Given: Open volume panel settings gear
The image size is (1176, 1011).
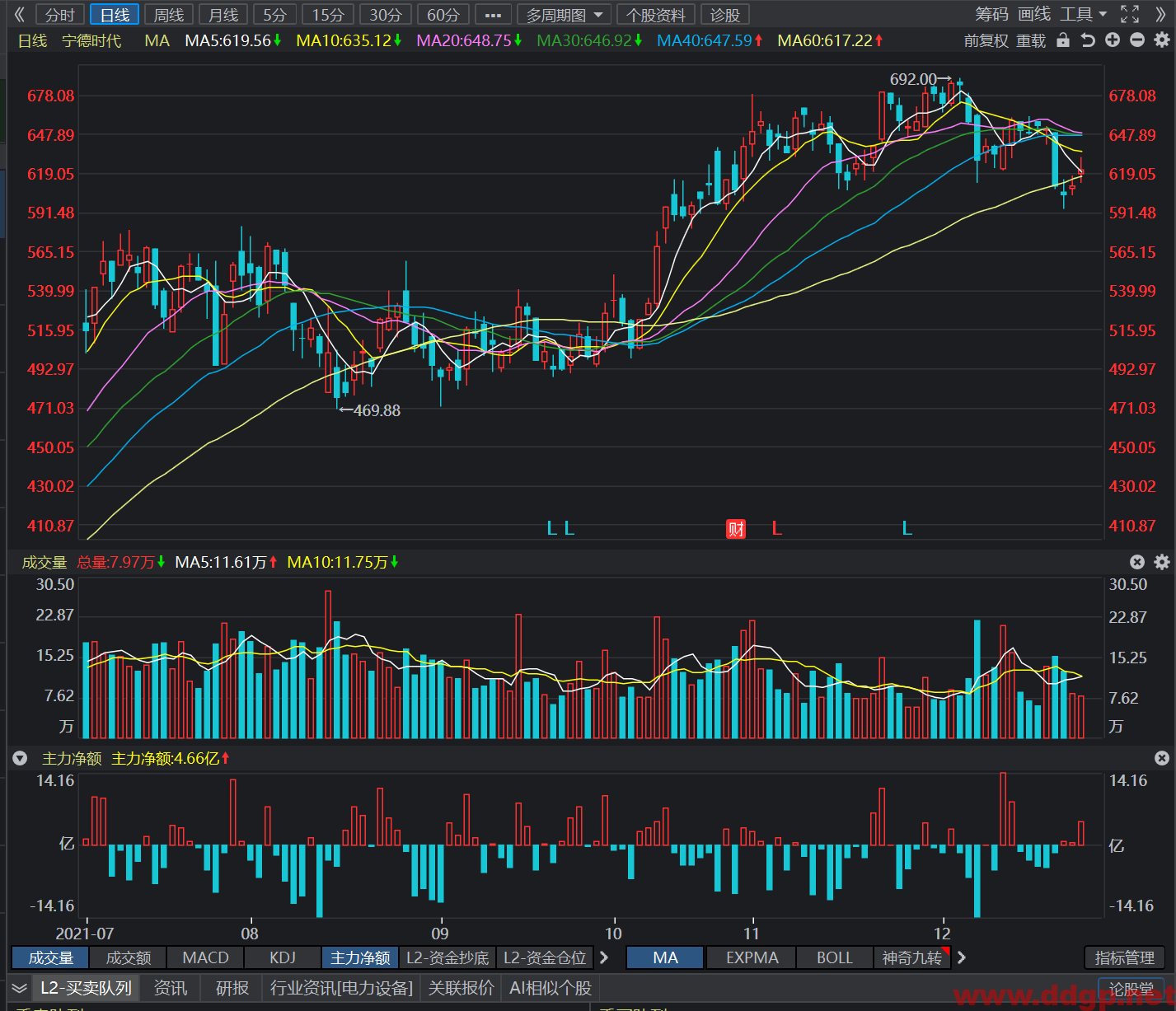Looking at the screenshot, I should click(1162, 562).
